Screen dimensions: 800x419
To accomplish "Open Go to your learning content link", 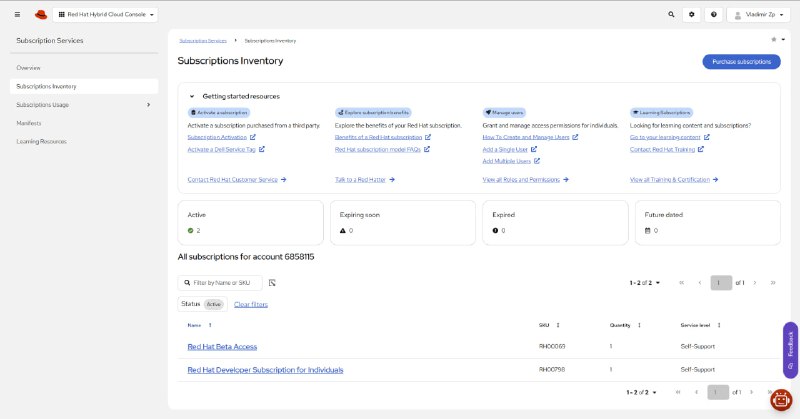I will coord(669,137).
